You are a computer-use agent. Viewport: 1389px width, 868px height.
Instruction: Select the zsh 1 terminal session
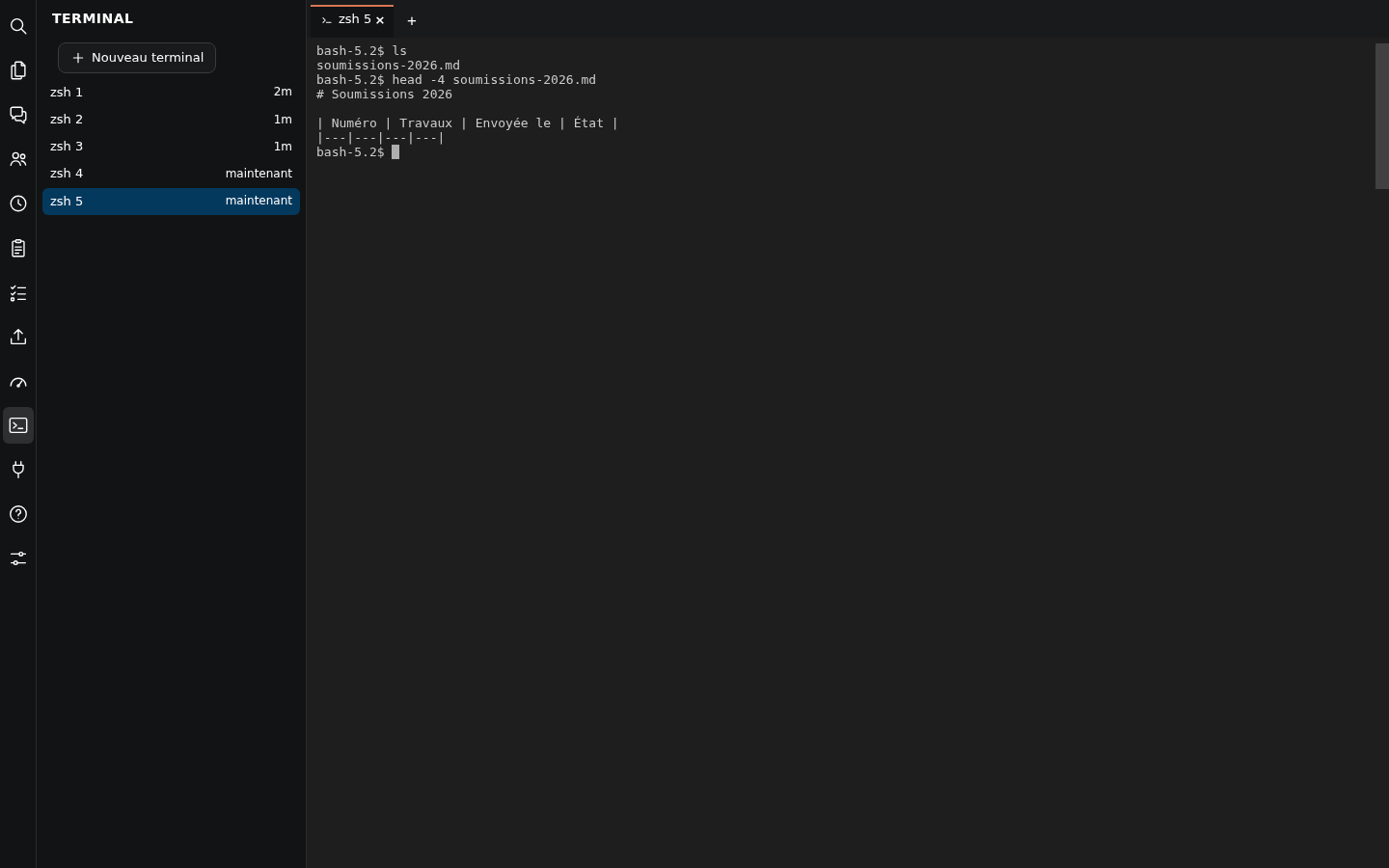[x=171, y=92]
